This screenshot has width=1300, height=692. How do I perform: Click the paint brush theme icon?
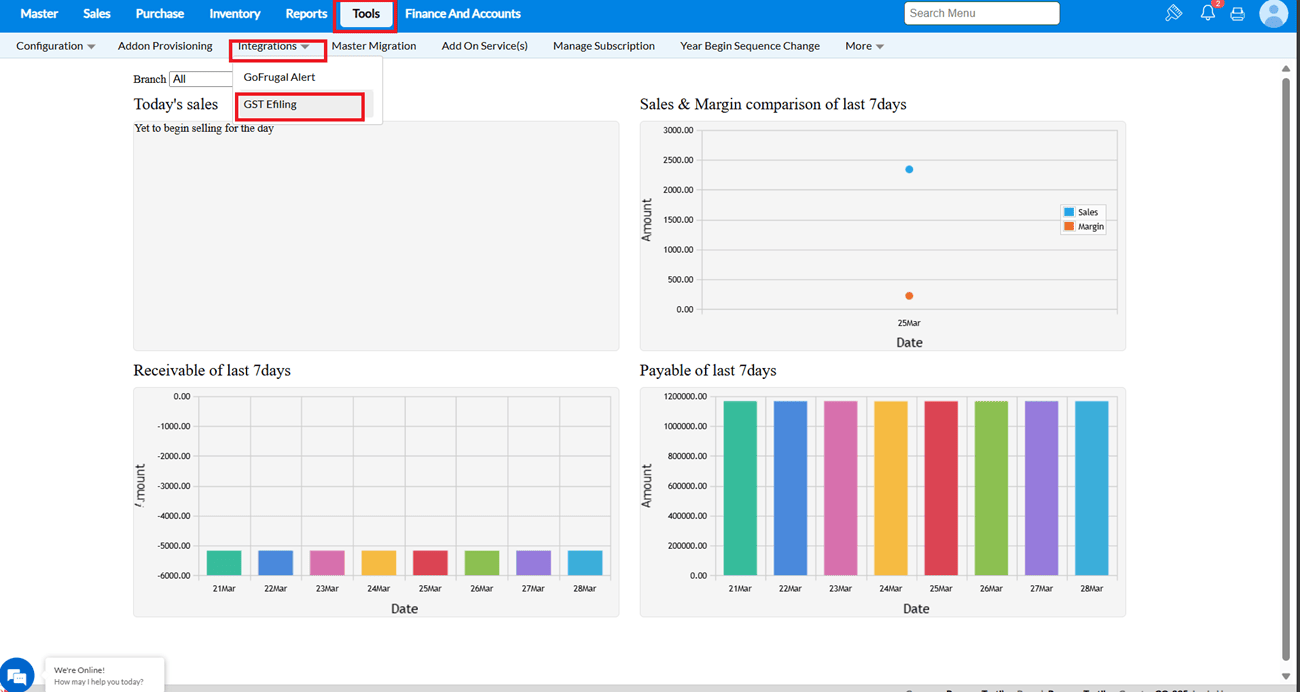coord(1174,13)
